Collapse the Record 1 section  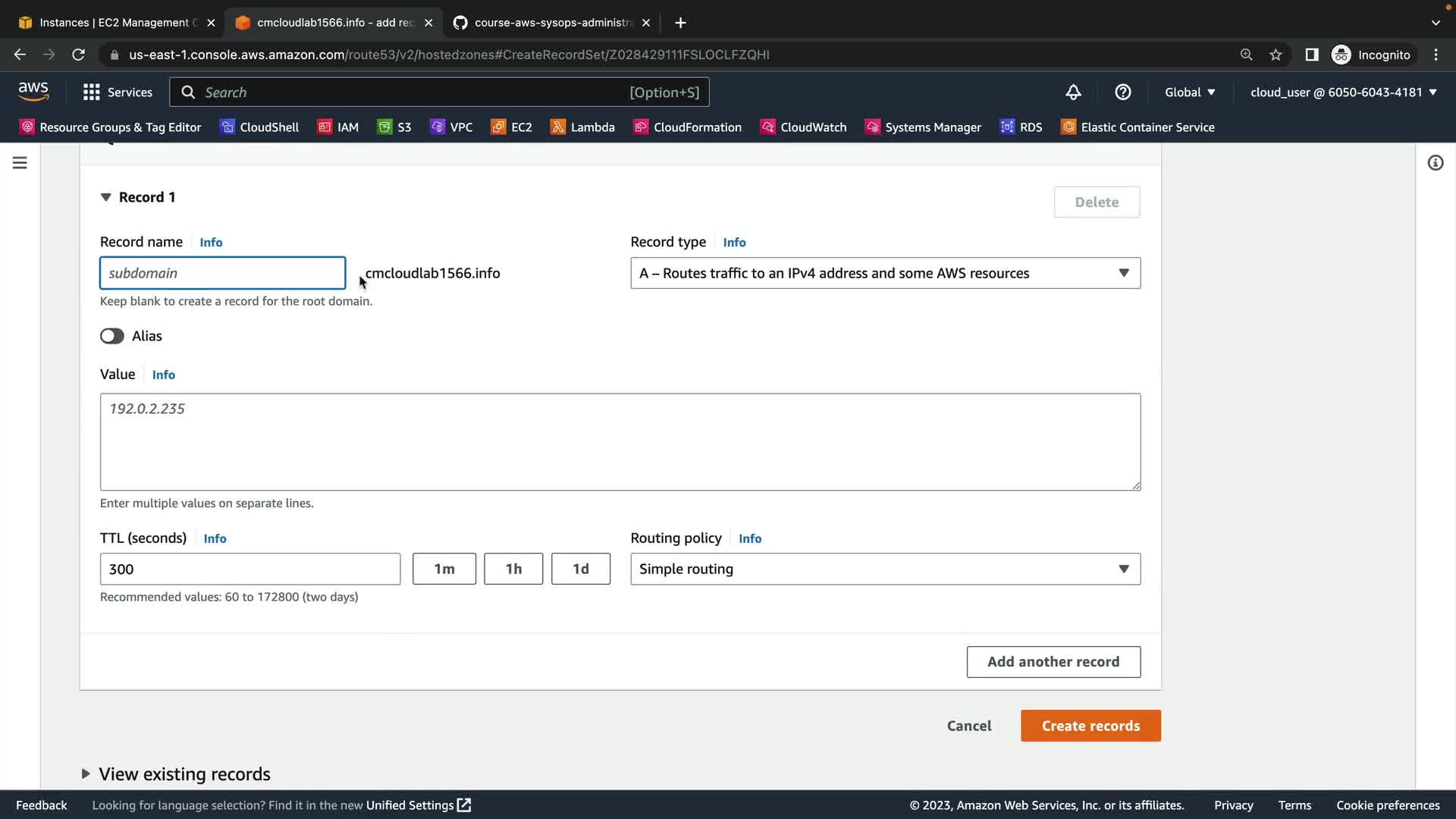pyautogui.click(x=105, y=197)
